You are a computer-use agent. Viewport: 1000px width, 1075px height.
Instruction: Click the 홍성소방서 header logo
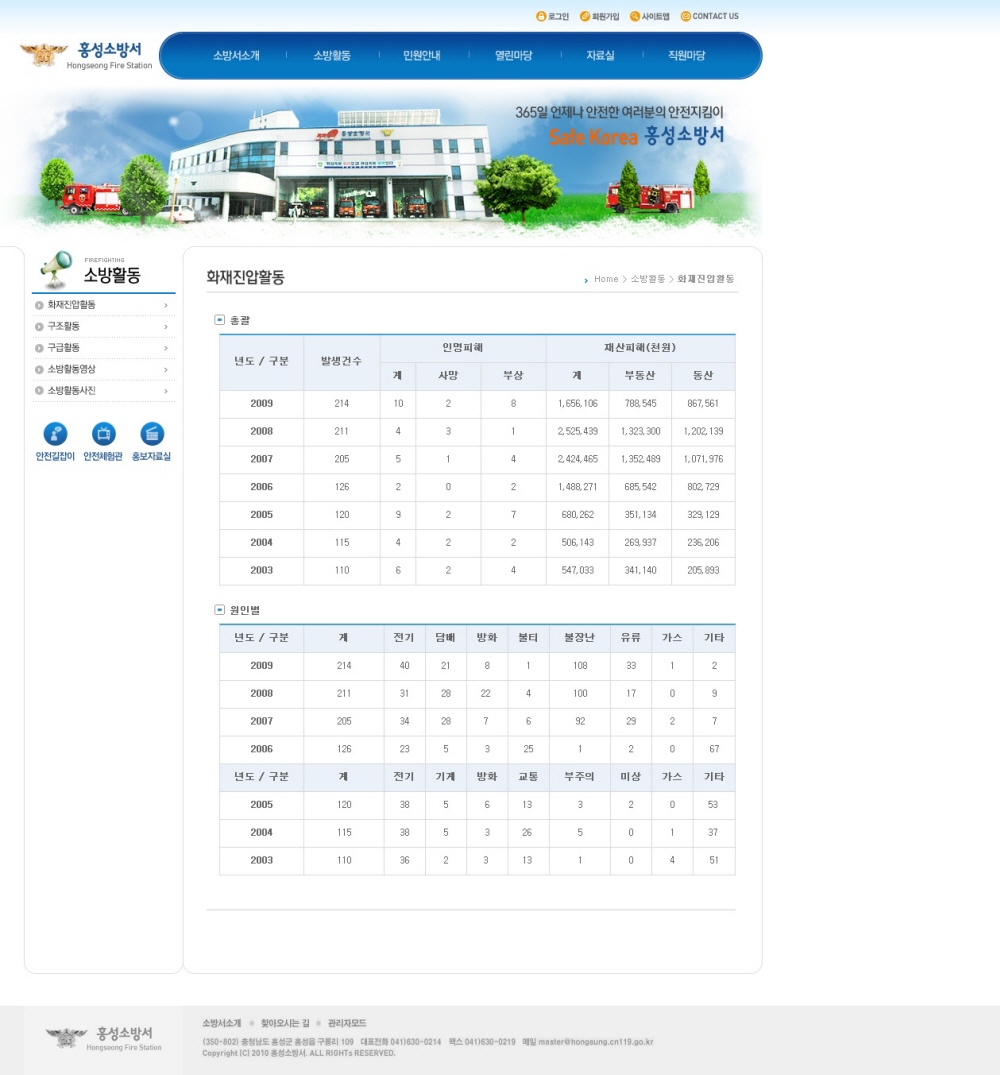click(x=86, y=55)
